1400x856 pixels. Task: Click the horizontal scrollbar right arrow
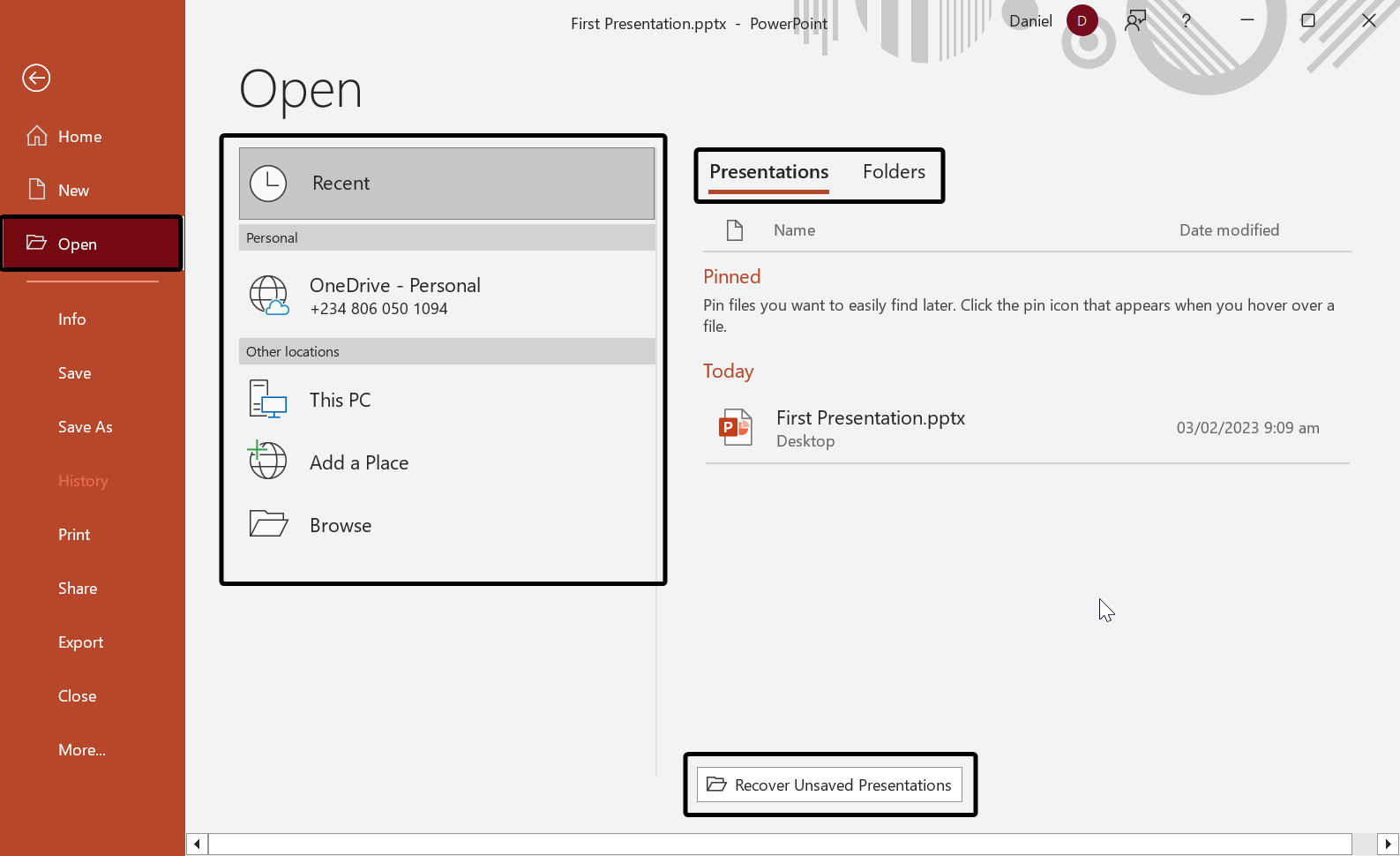tap(1388, 845)
